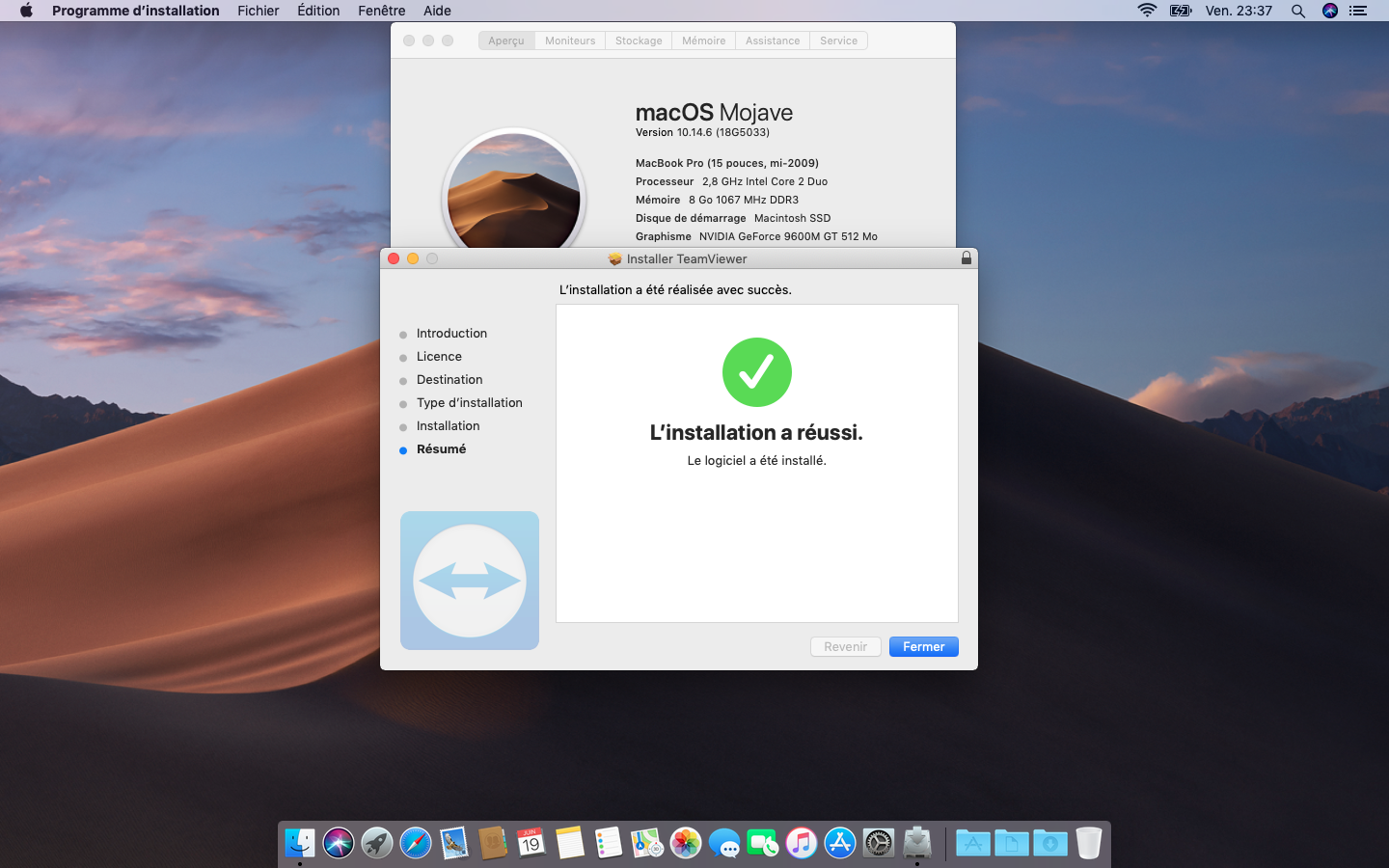The width and height of the screenshot is (1389, 868).
Task: Open Launchpad rocket icon in Dock
Action: pos(377,843)
